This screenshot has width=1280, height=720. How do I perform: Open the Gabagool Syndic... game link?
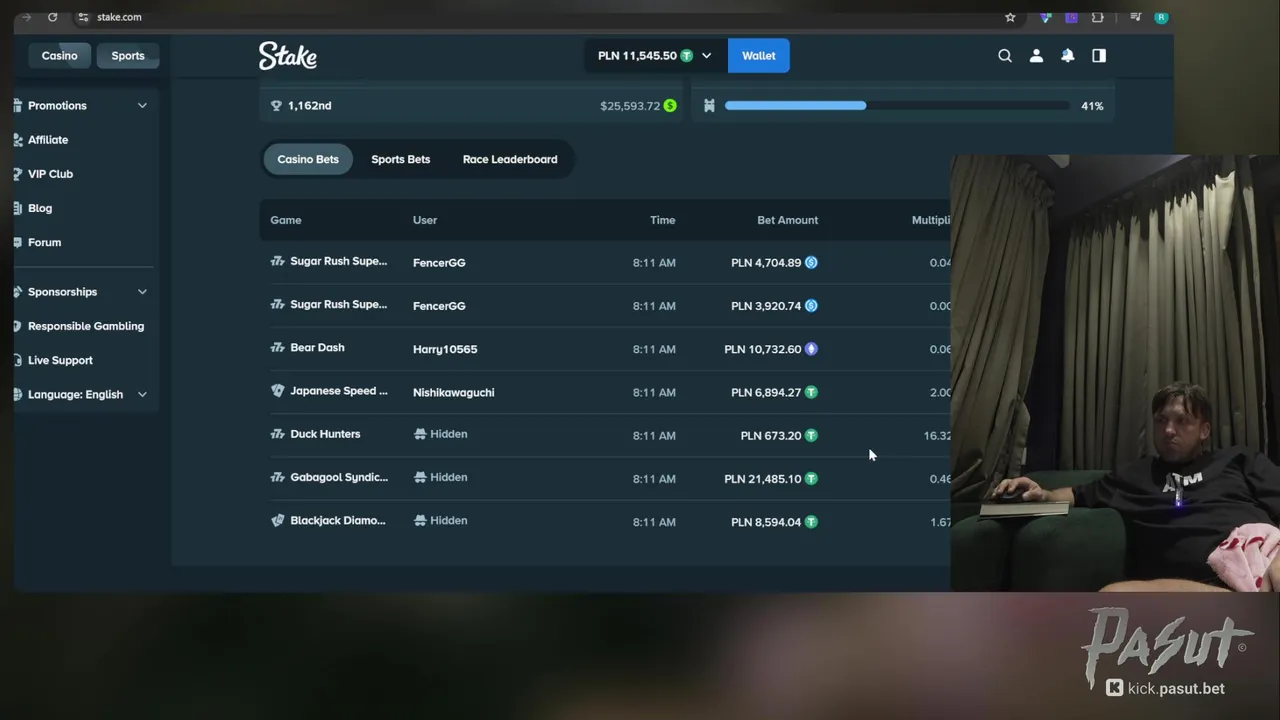tap(338, 477)
